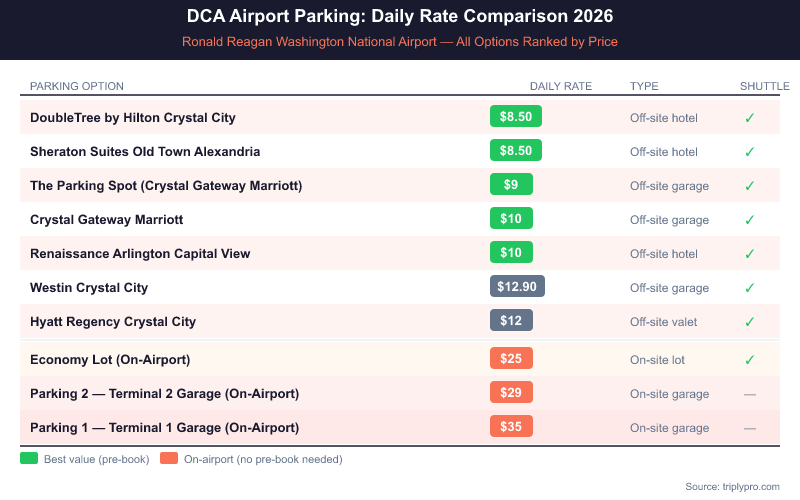Click the green Best value legend swatch

pos(29,459)
